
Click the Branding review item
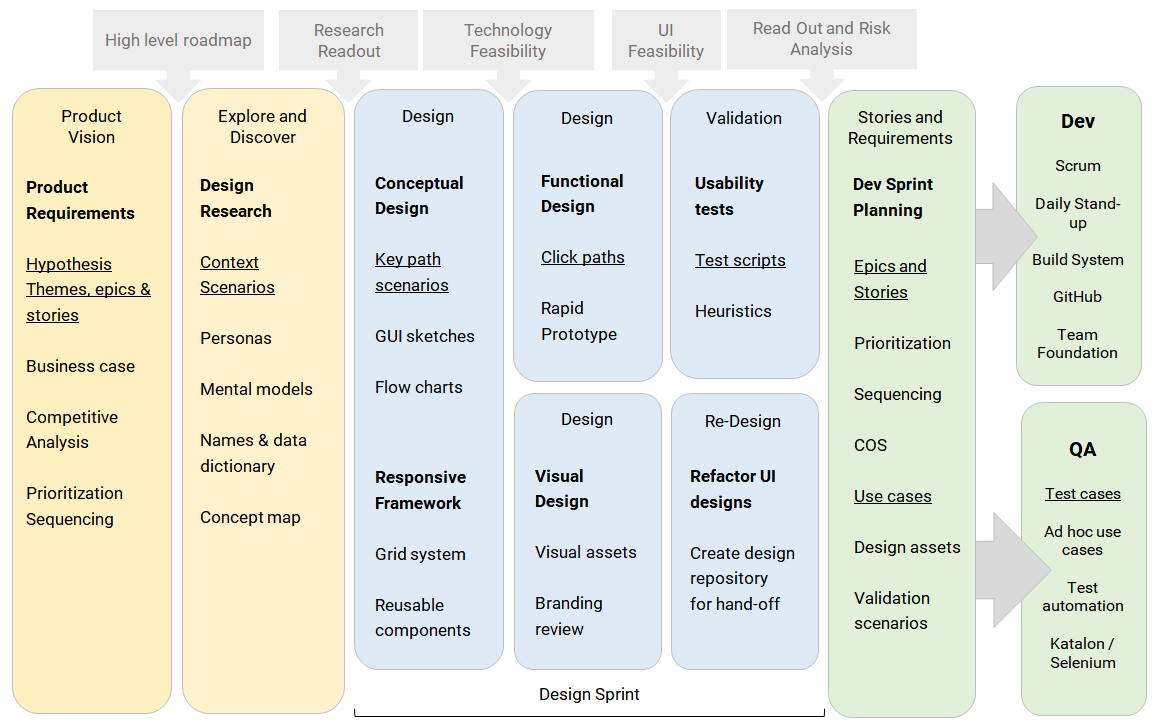(x=568, y=616)
